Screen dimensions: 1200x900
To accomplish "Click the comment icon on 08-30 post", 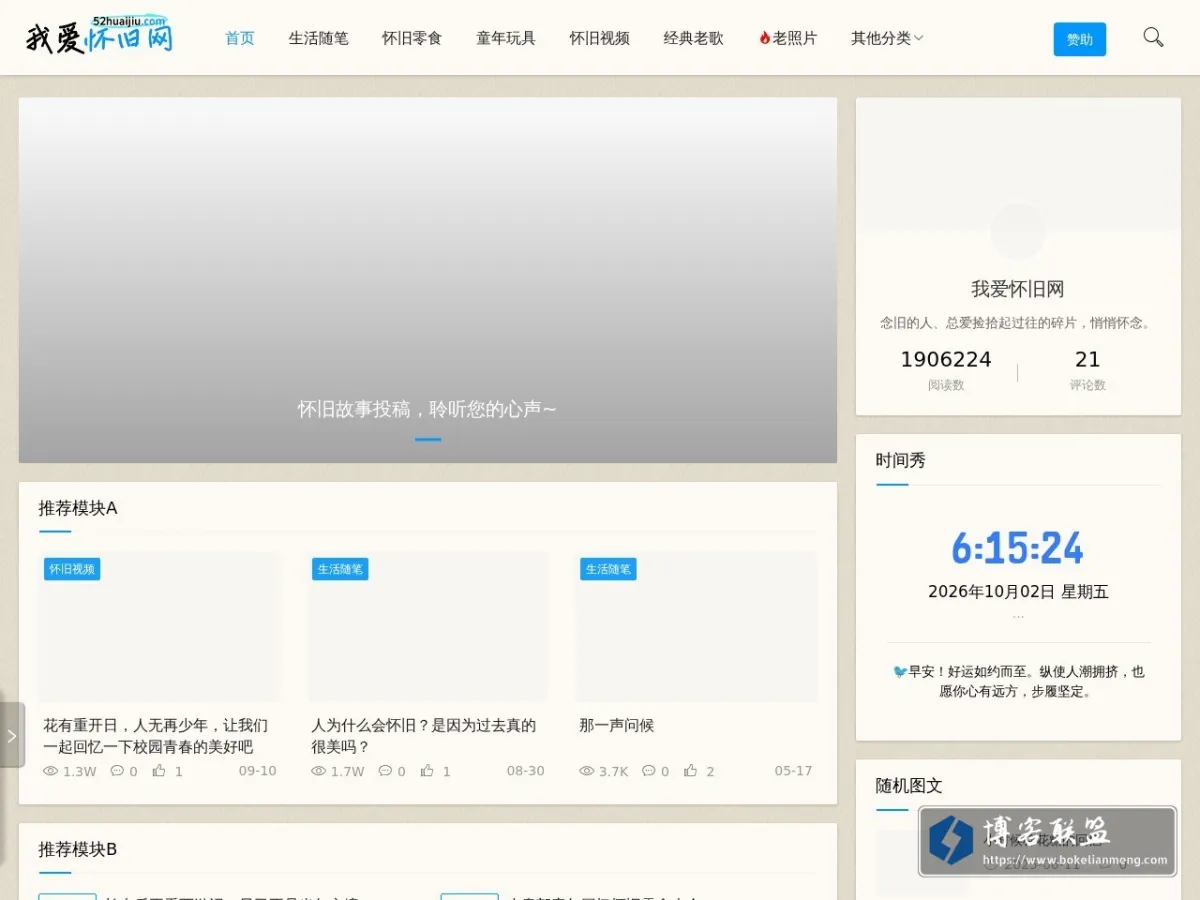I will [385, 771].
